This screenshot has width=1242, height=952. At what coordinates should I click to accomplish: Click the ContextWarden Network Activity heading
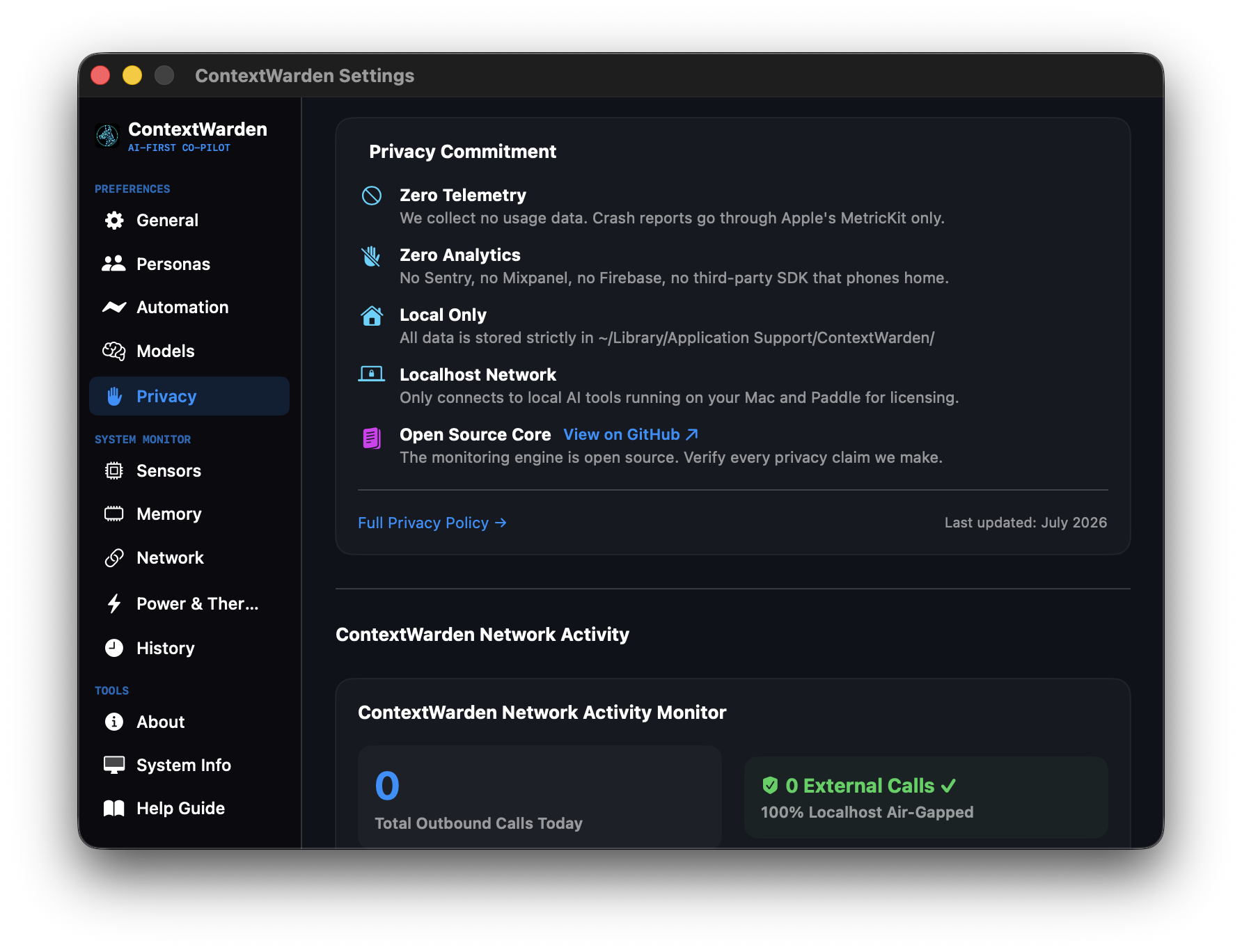482,635
